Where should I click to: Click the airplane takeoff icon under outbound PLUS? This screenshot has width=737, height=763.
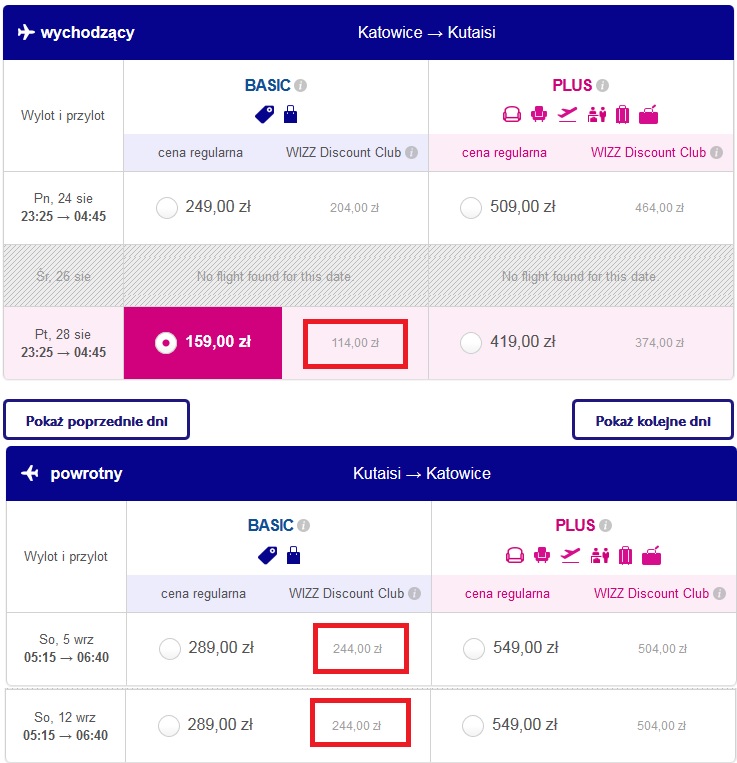[x=567, y=114]
